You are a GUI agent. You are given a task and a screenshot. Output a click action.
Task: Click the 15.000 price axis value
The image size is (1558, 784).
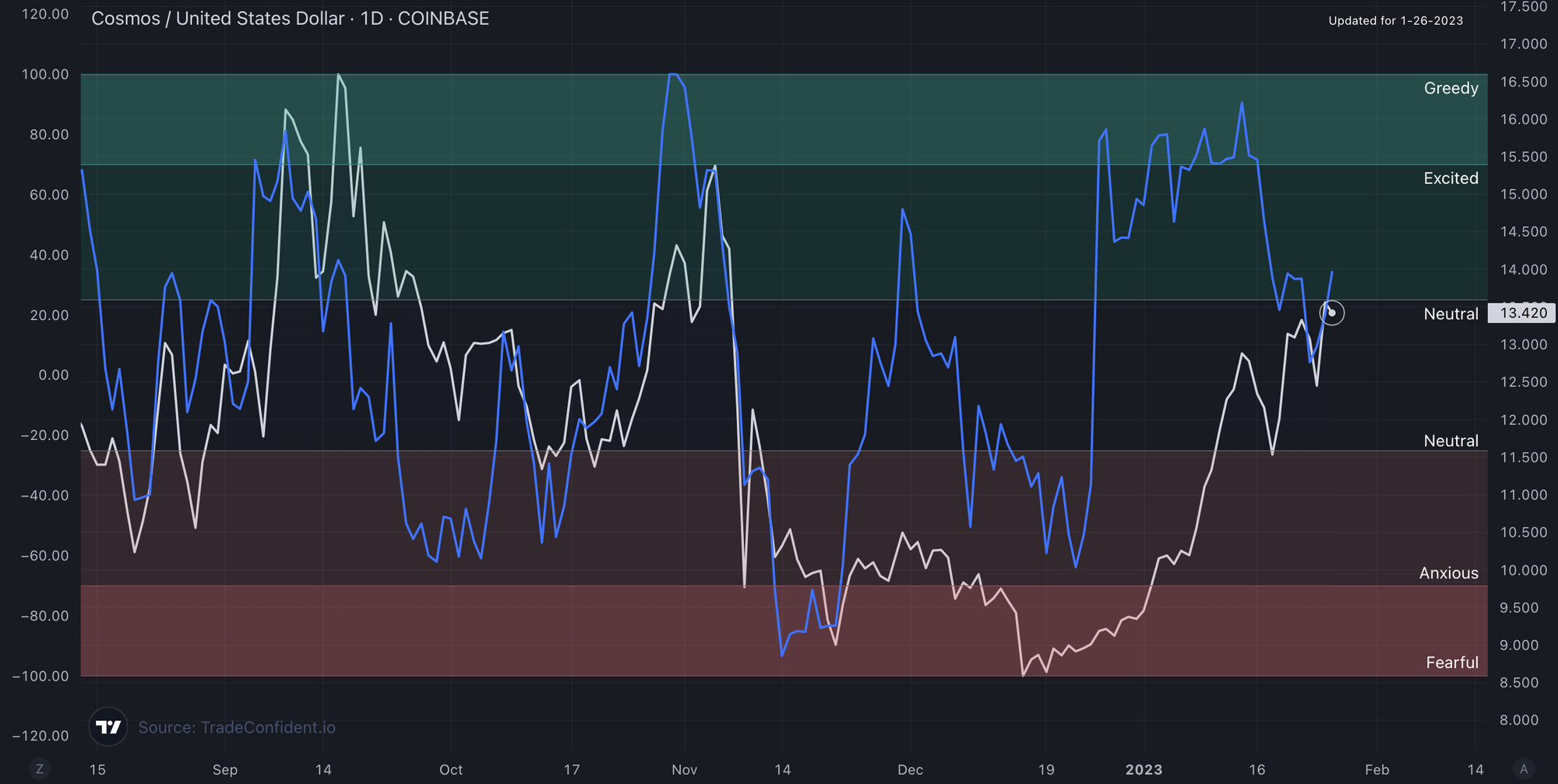tap(1524, 195)
